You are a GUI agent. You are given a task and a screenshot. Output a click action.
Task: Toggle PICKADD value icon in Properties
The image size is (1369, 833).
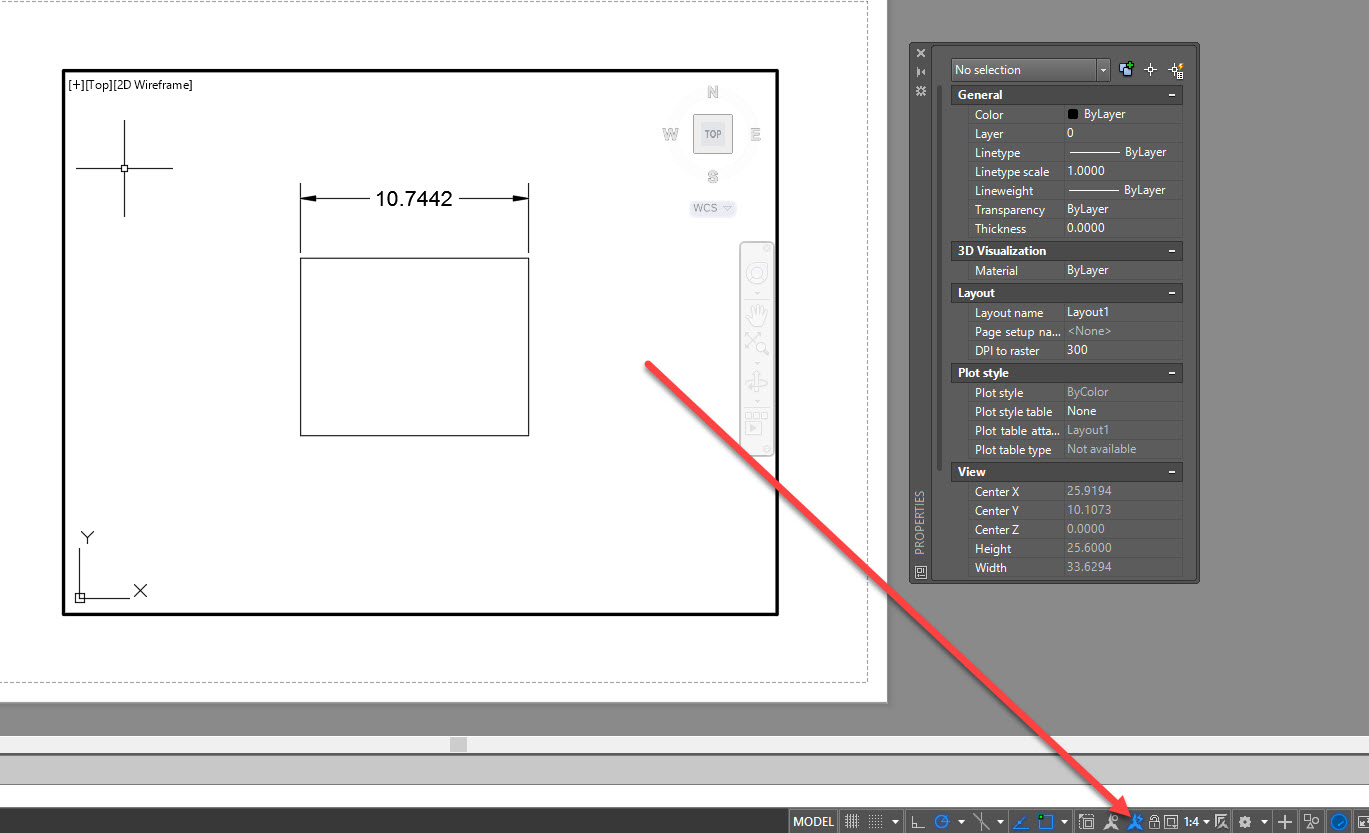point(1127,69)
